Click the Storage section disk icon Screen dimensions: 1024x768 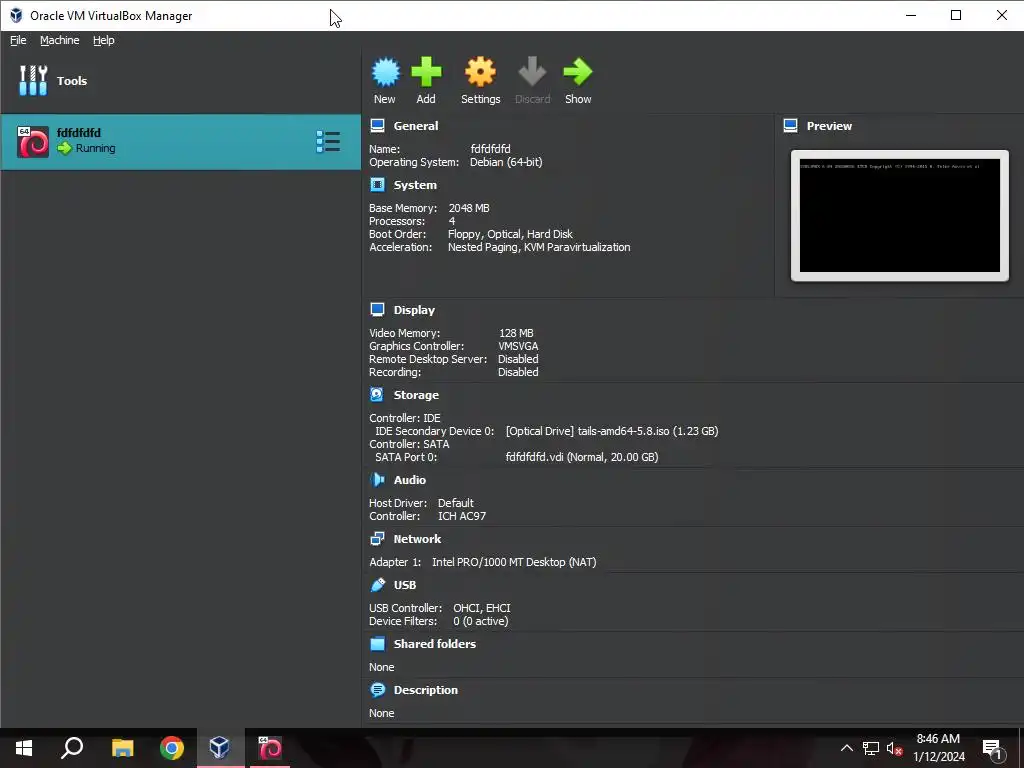pos(377,394)
